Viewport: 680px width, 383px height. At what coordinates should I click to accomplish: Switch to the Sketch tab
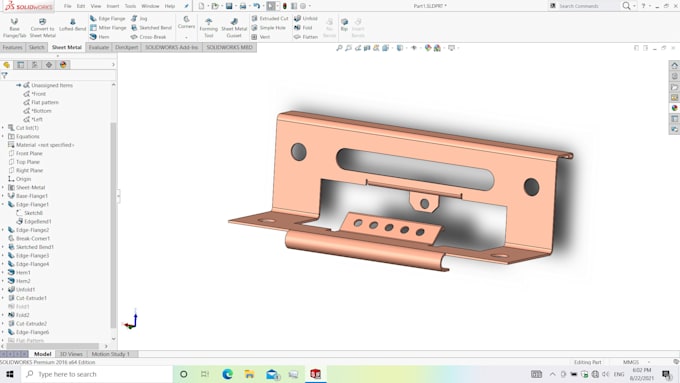tap(37, 47)
